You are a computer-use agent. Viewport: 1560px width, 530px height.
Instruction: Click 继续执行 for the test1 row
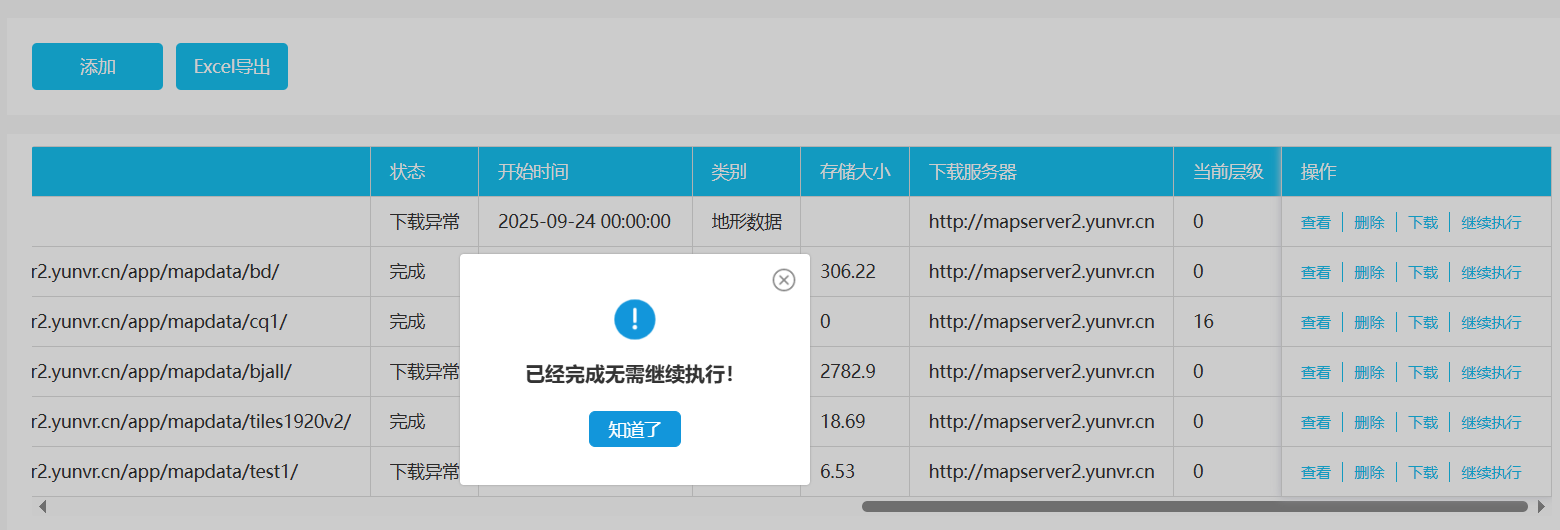pyautogui.click(x=1491, y=472)
